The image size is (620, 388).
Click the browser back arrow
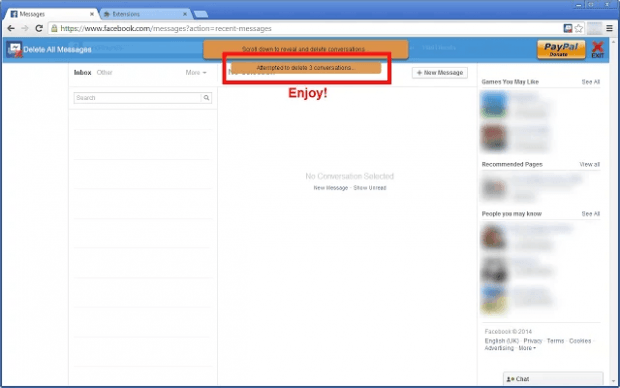[x=11, y=28]
